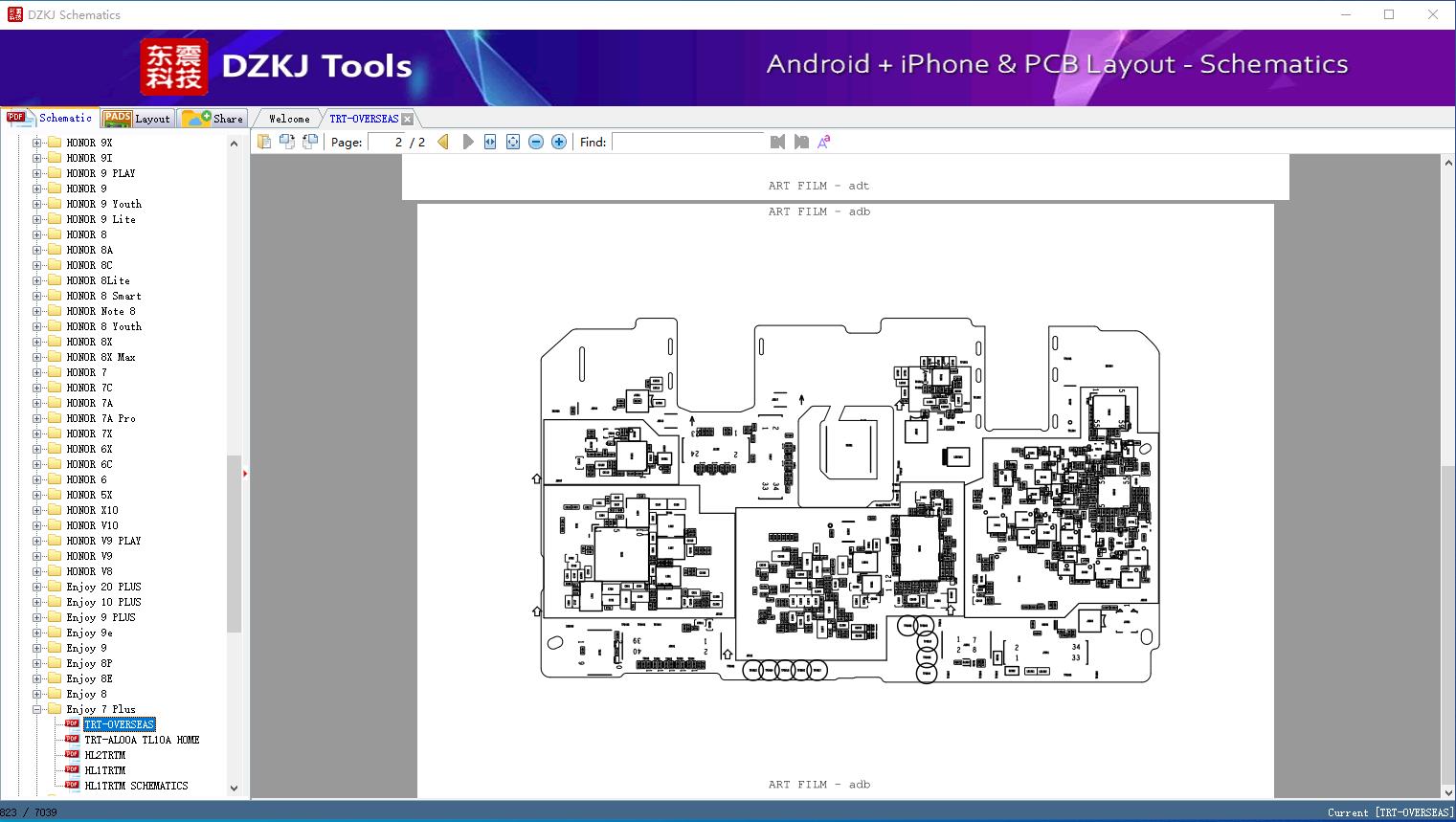Viewport: 1456px width, 822px height.
Task: Expand the HONOR 9X folder
Action: click(37, 143)
